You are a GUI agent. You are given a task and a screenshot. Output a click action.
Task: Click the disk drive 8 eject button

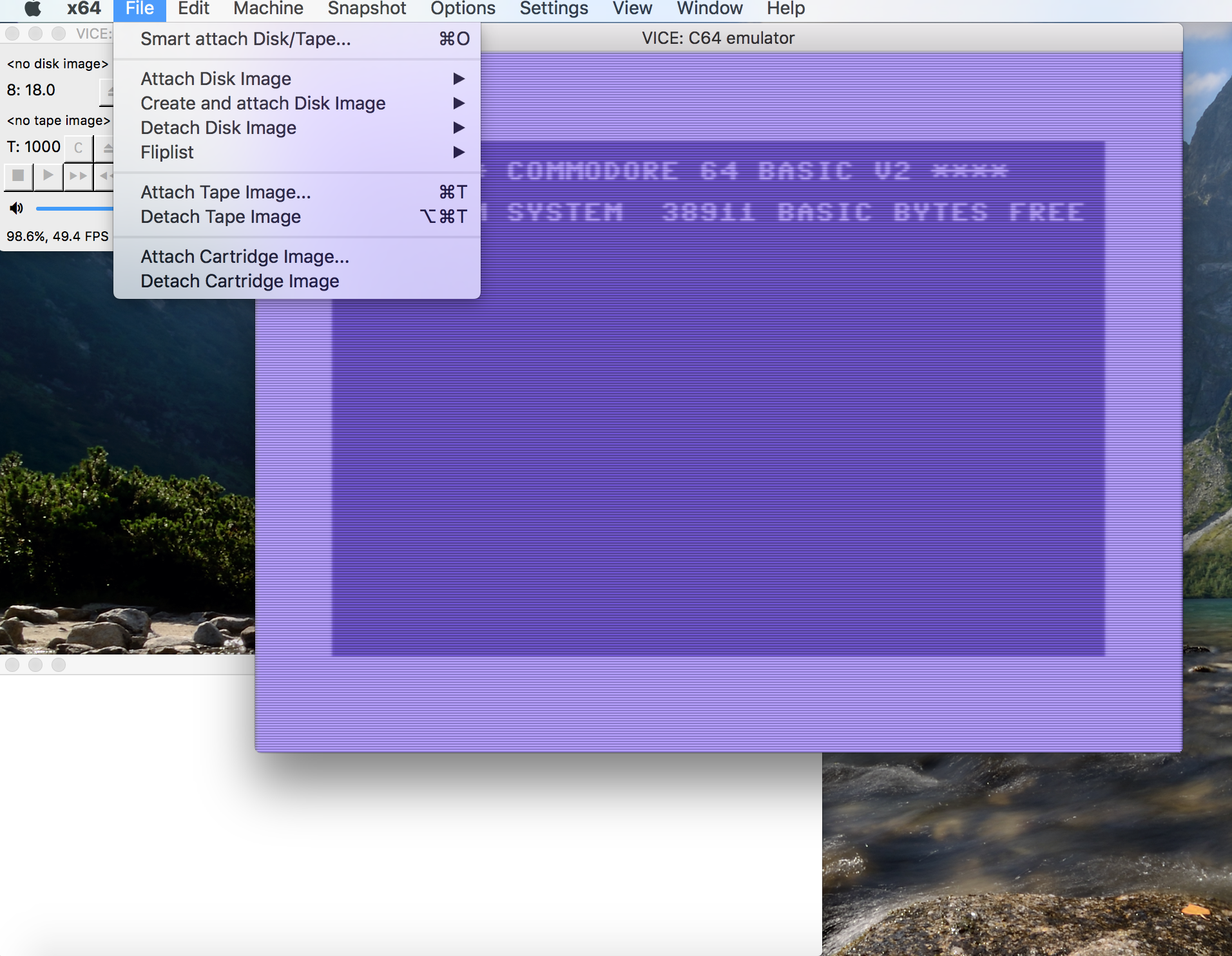click(107, 91)
